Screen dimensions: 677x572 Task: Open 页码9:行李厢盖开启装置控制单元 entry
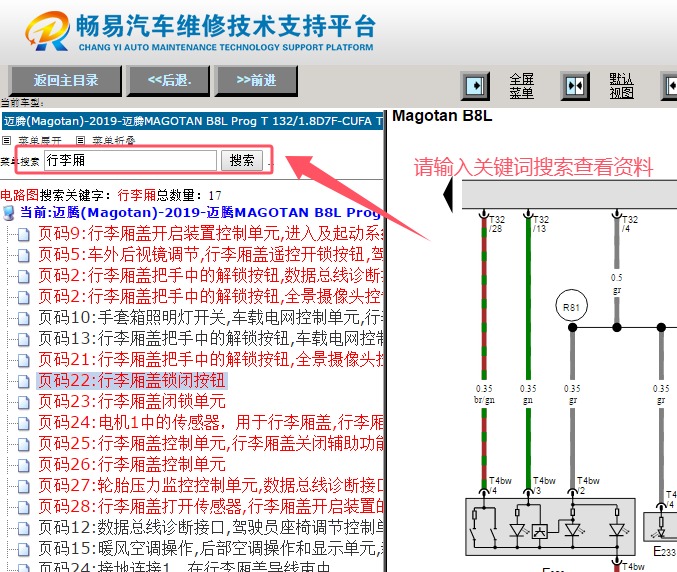[x=211, y=234]
